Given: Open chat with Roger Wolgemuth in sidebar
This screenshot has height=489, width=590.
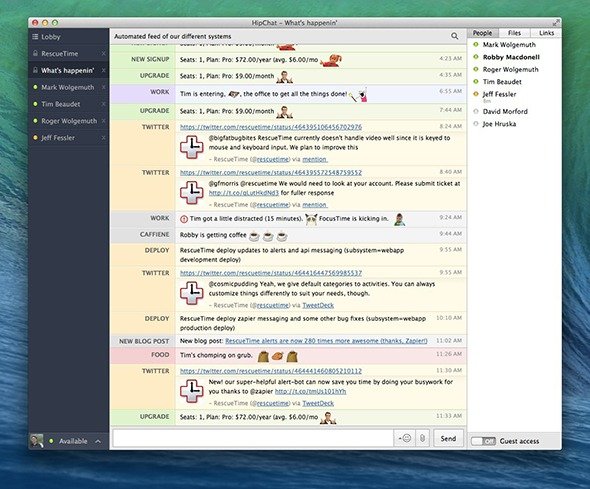Looking at the screenshot, I should click(68, 121).
